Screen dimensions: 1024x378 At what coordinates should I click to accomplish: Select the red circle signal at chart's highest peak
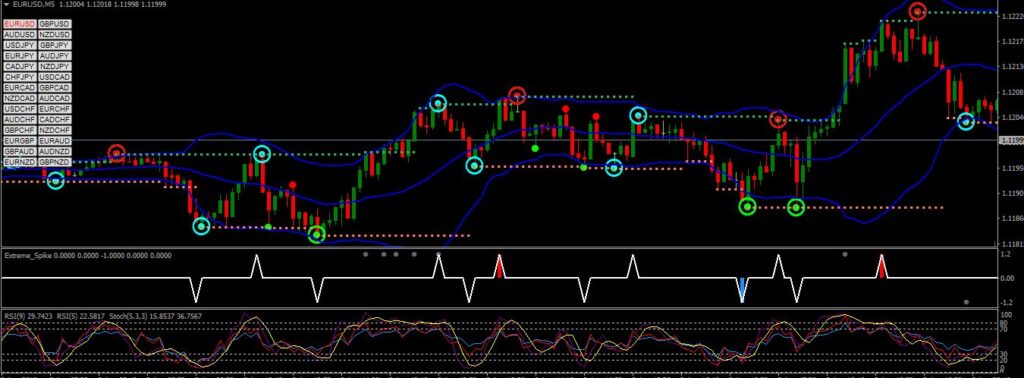[918, 11]
